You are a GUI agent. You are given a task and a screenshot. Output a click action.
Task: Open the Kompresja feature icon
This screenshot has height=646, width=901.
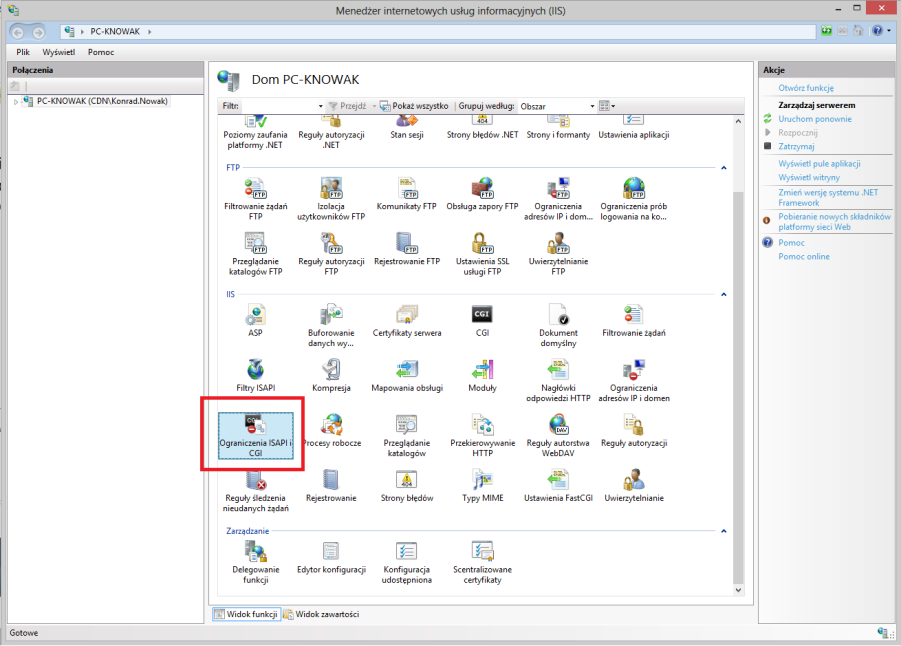[331, 376]
